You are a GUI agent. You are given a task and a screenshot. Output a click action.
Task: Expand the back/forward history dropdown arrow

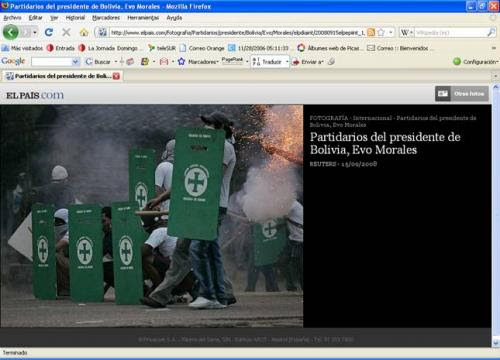(x=35, y=32)
